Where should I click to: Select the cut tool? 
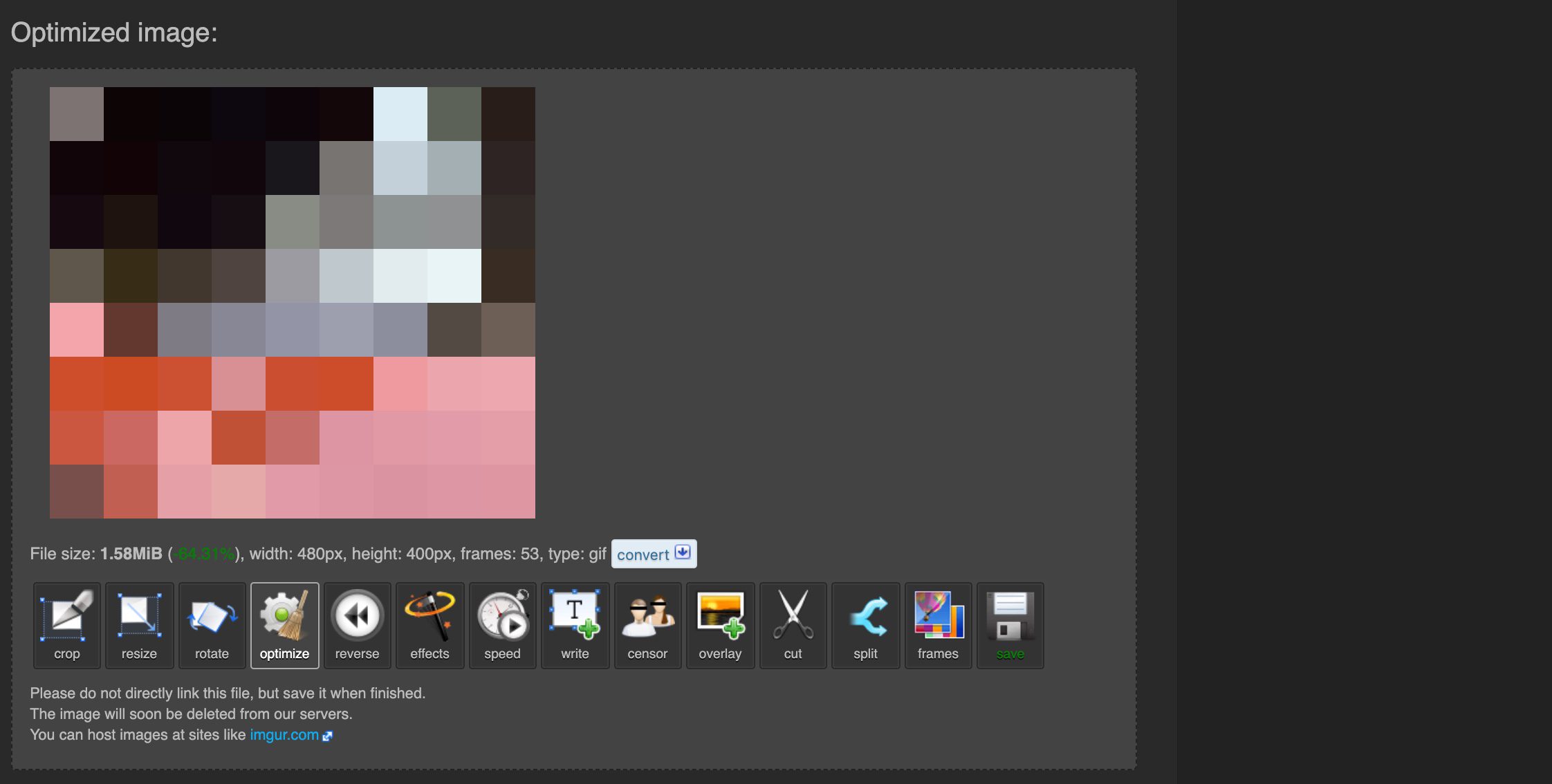point(793,625)
